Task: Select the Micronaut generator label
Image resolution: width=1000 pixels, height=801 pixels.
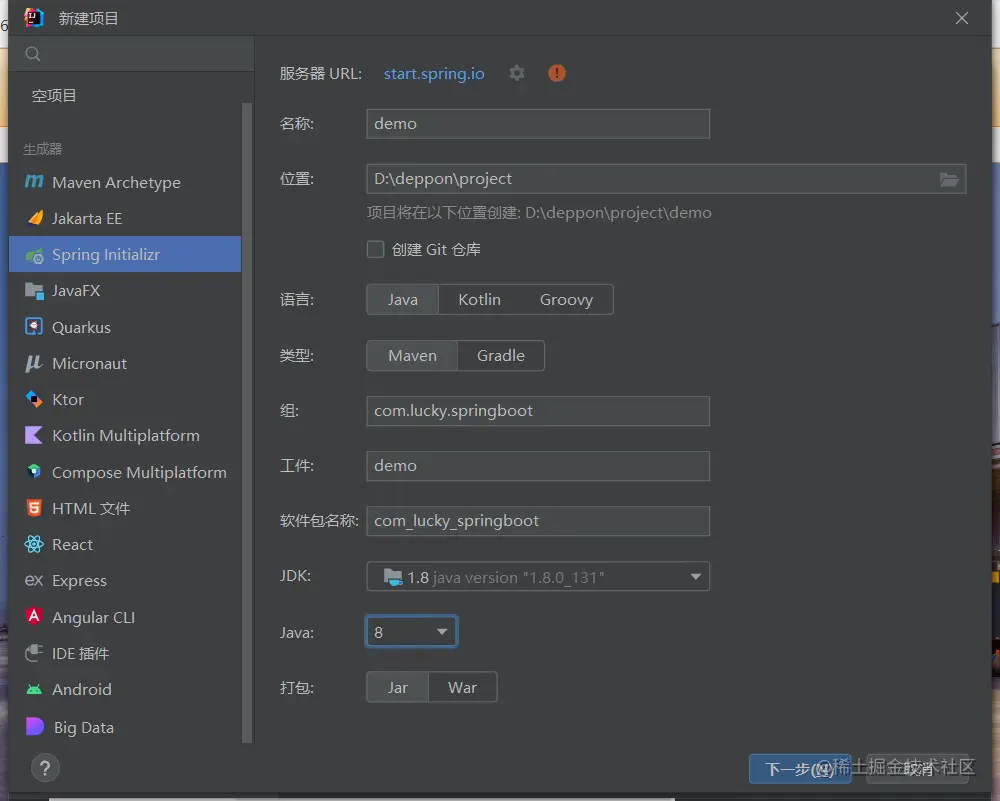Action: coord(89,364)
